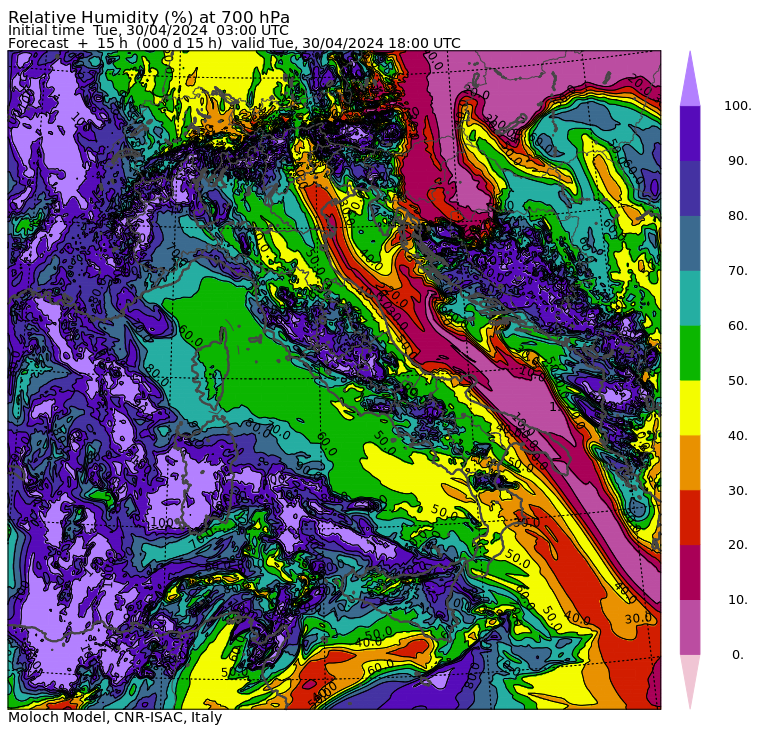Image resolution: width=760 pixels, height=731 pixels.
Task: Click the 'Relative Humidity (%) at 700 hPa' title
Action: [149, 16]
